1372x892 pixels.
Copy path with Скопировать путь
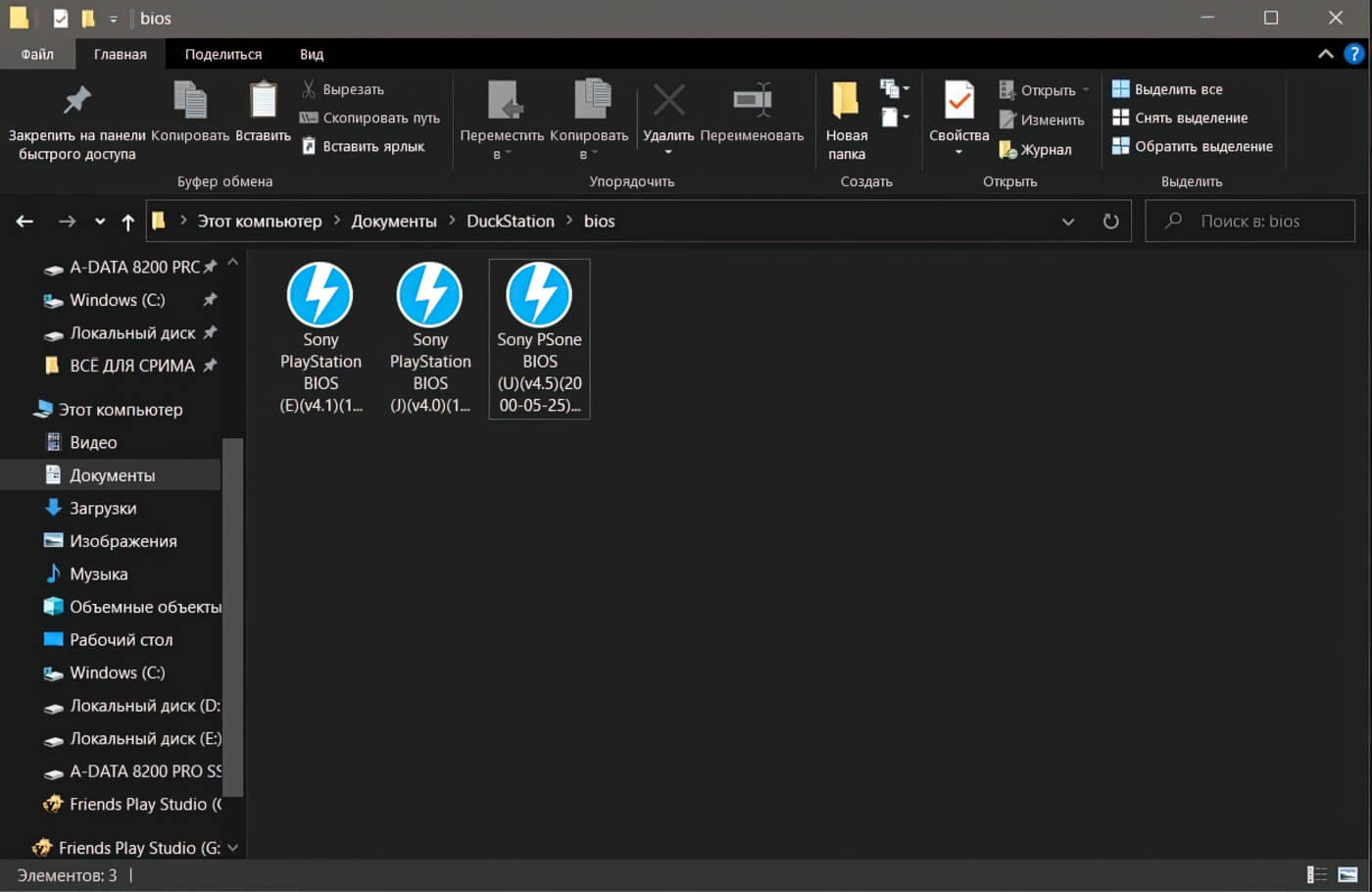[370, 118]
